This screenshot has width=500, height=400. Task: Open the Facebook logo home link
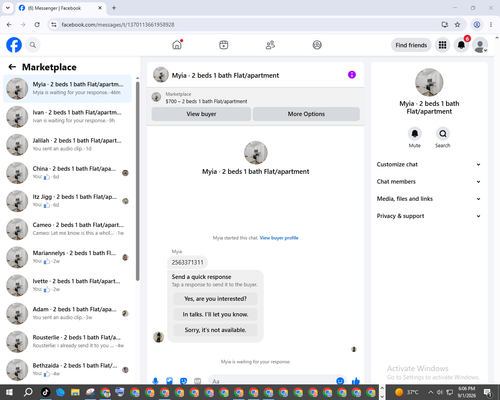click(x=14, y=45)
